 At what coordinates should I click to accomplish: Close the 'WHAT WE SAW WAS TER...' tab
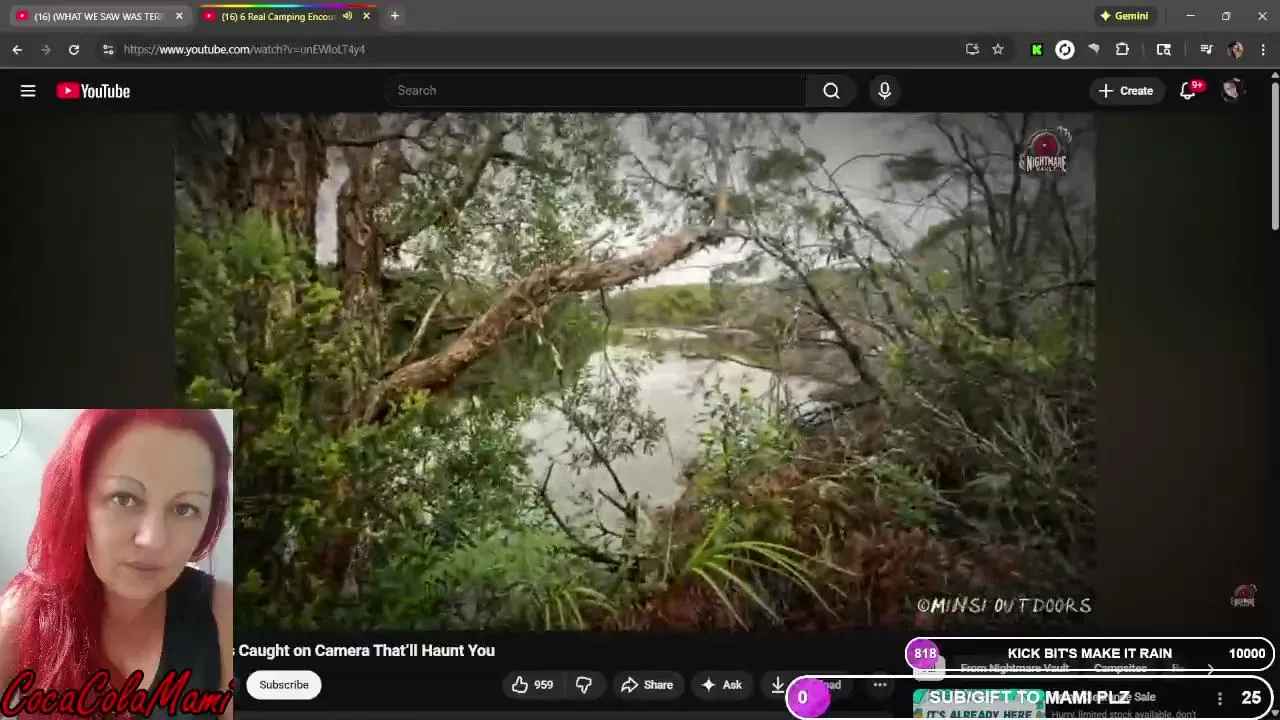(x=179, y=16)
